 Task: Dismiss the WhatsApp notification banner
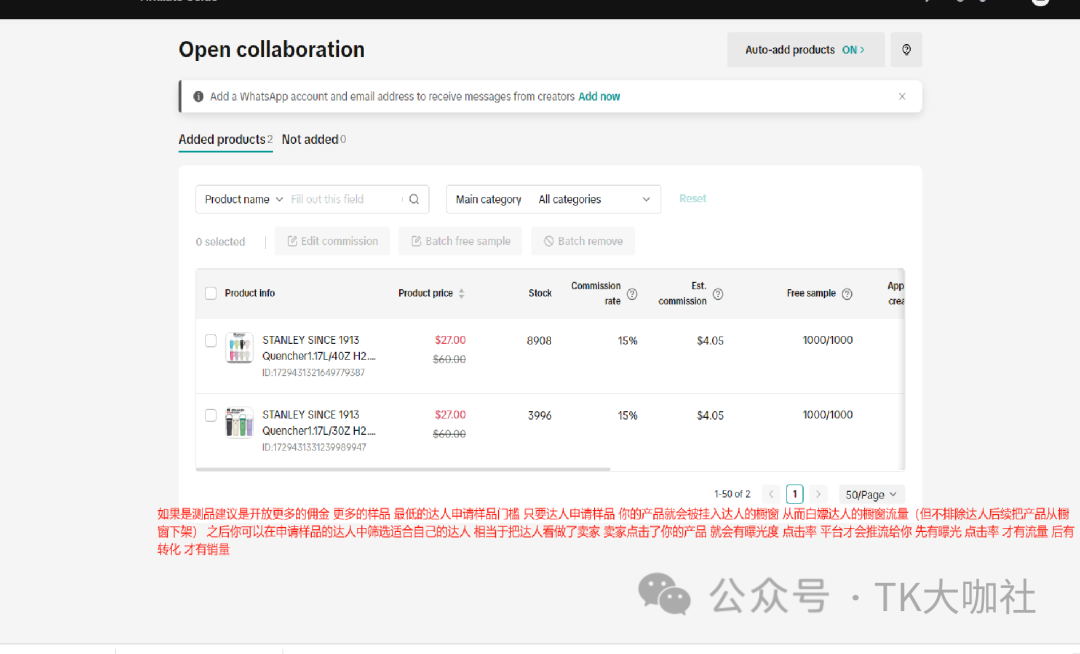pyautogui.click(x=902, y=97)
